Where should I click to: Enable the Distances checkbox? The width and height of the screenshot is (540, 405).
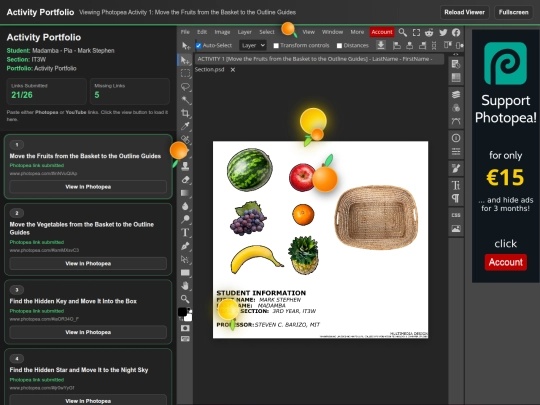[339, 45]
